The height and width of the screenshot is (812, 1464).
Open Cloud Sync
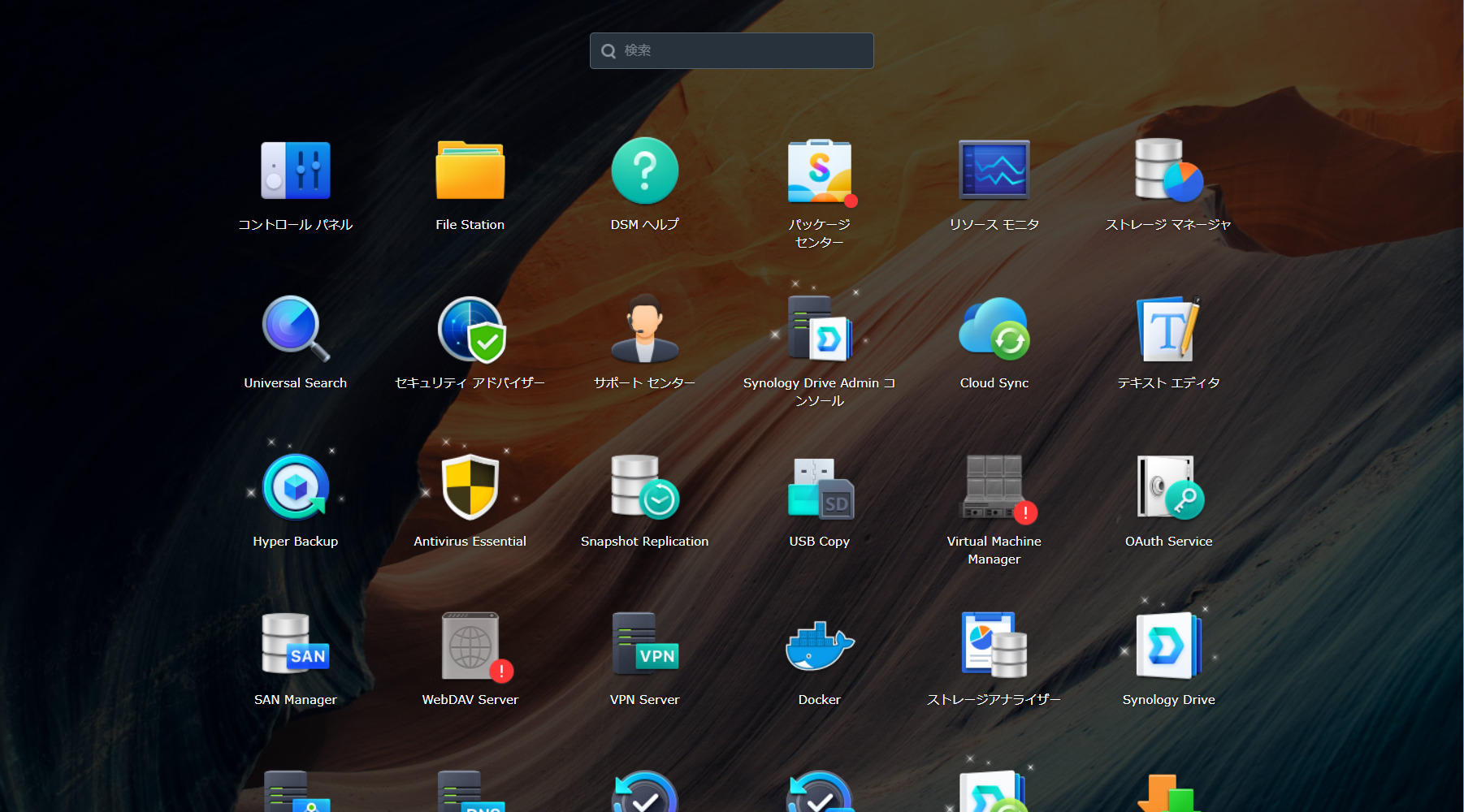pos(994,329)
